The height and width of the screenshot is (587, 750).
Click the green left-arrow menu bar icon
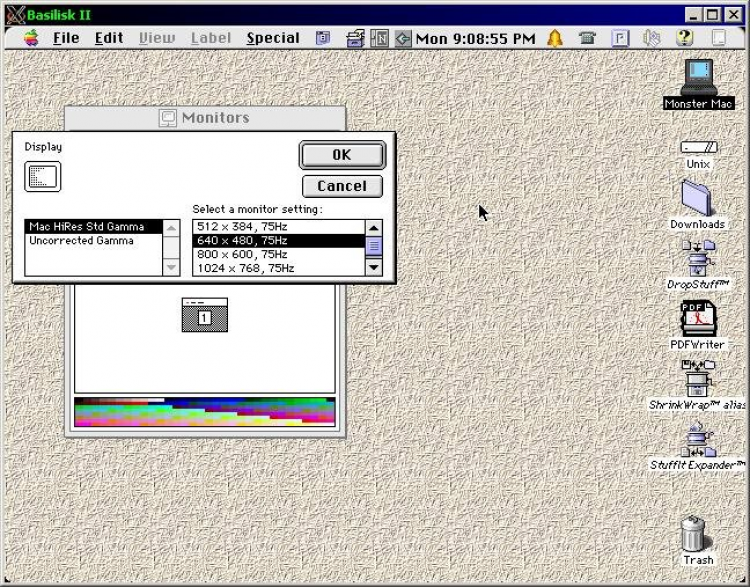tap(403, 38)
